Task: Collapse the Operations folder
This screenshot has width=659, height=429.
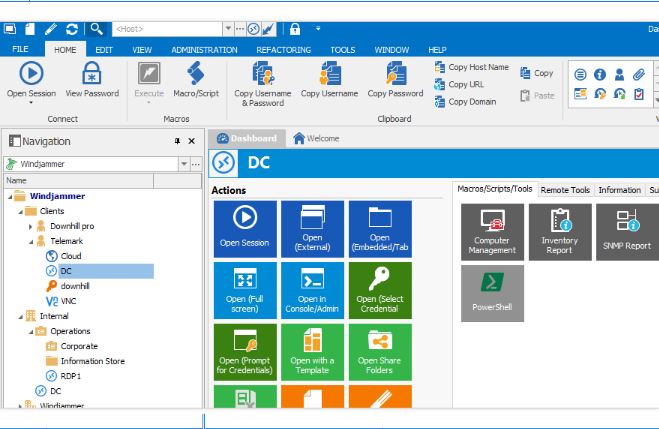Action: click(x=31, y=332)
